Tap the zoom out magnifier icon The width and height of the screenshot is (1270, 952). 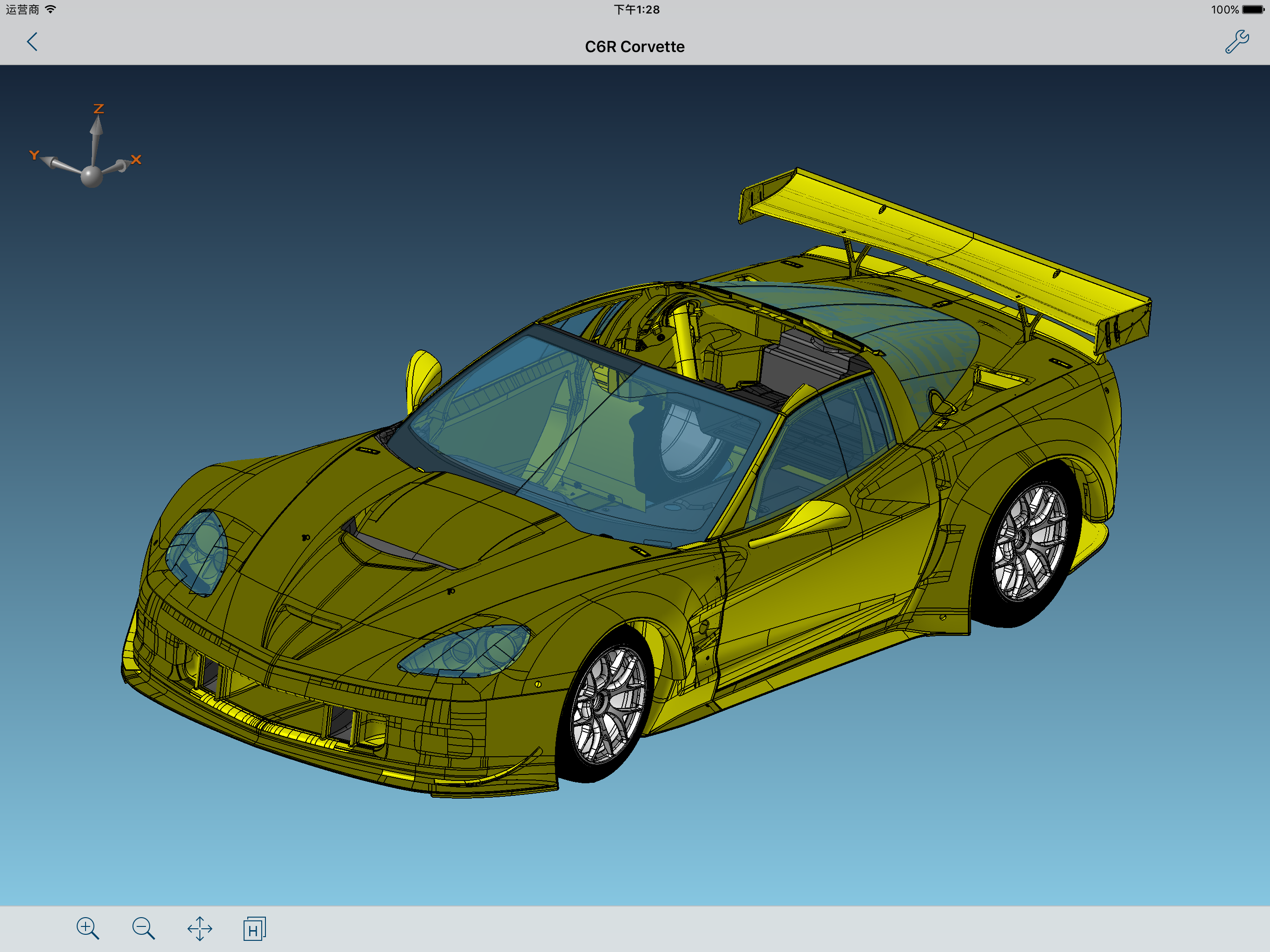click(144, 928)
